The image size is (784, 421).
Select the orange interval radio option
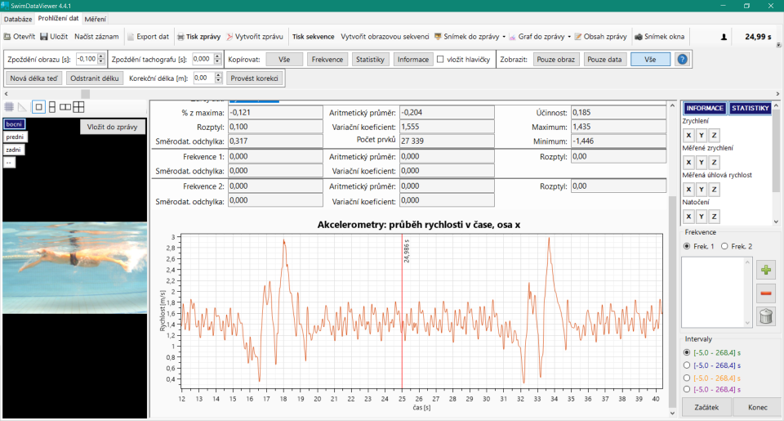tap(686, 378)
